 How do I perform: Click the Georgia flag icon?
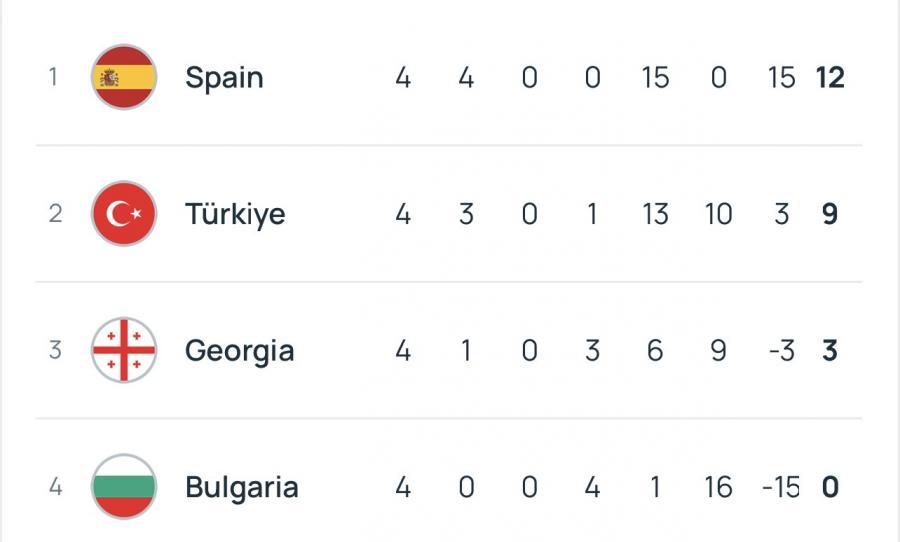pyautogui.click(x=124, y=350)
